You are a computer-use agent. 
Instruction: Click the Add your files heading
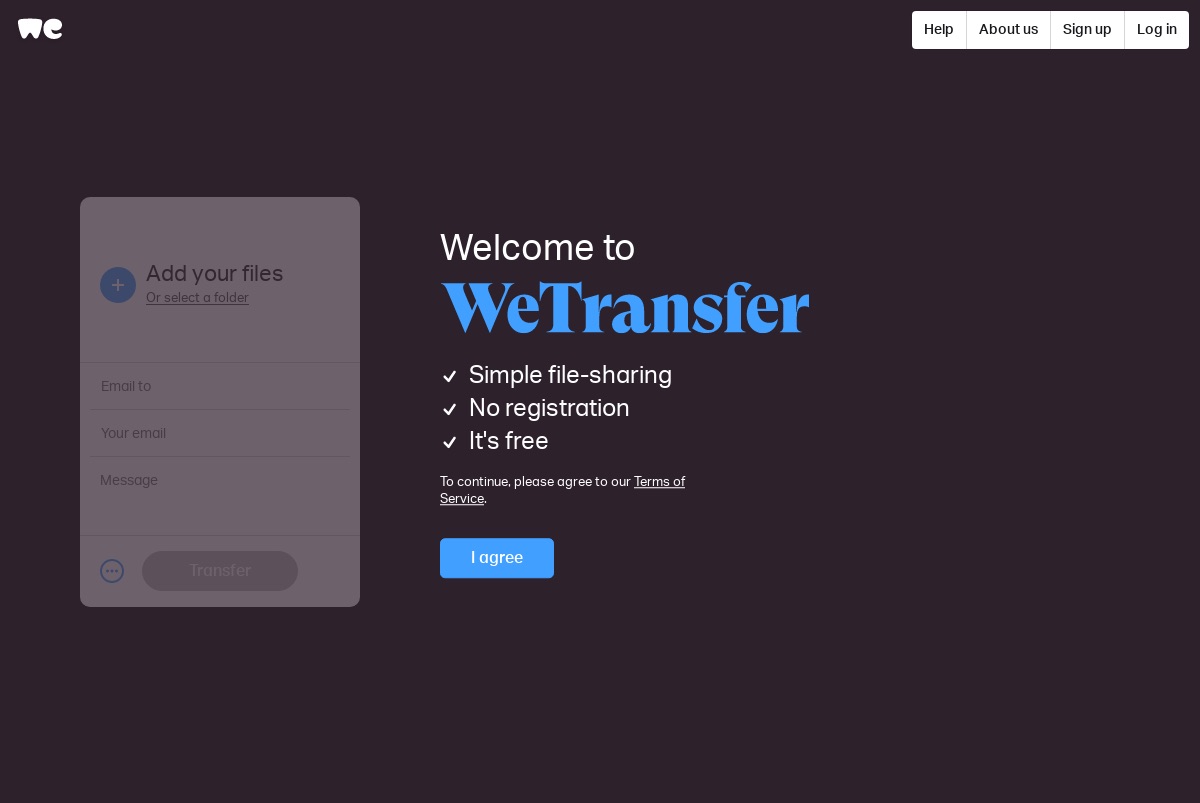(215, 274)
